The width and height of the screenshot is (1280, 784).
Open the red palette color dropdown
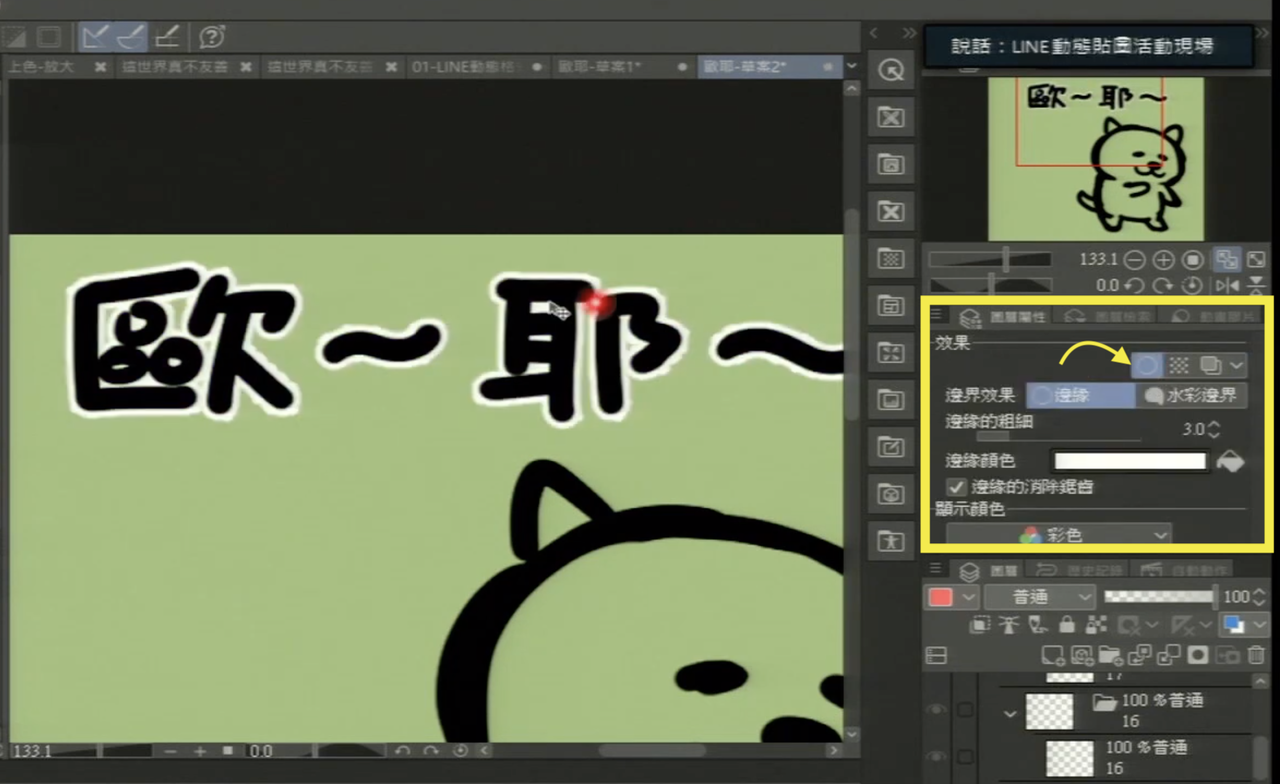click(x=953, y=597)
